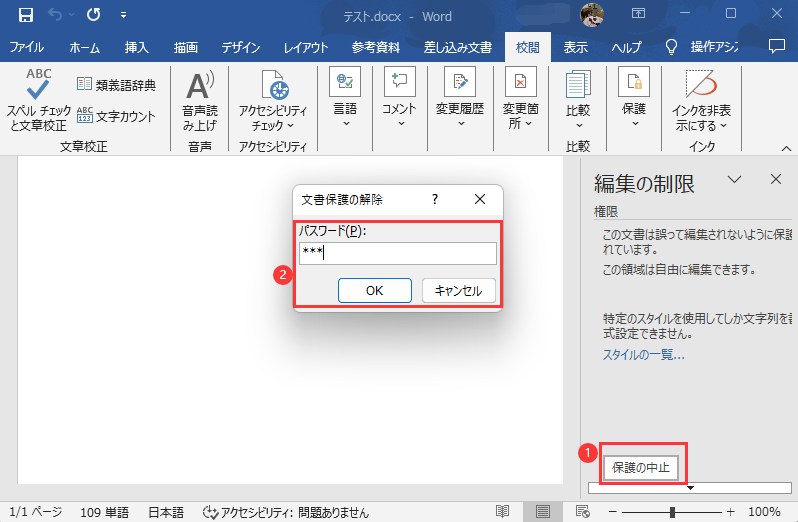Open the undo history dropdown arrow

[72, 15]
